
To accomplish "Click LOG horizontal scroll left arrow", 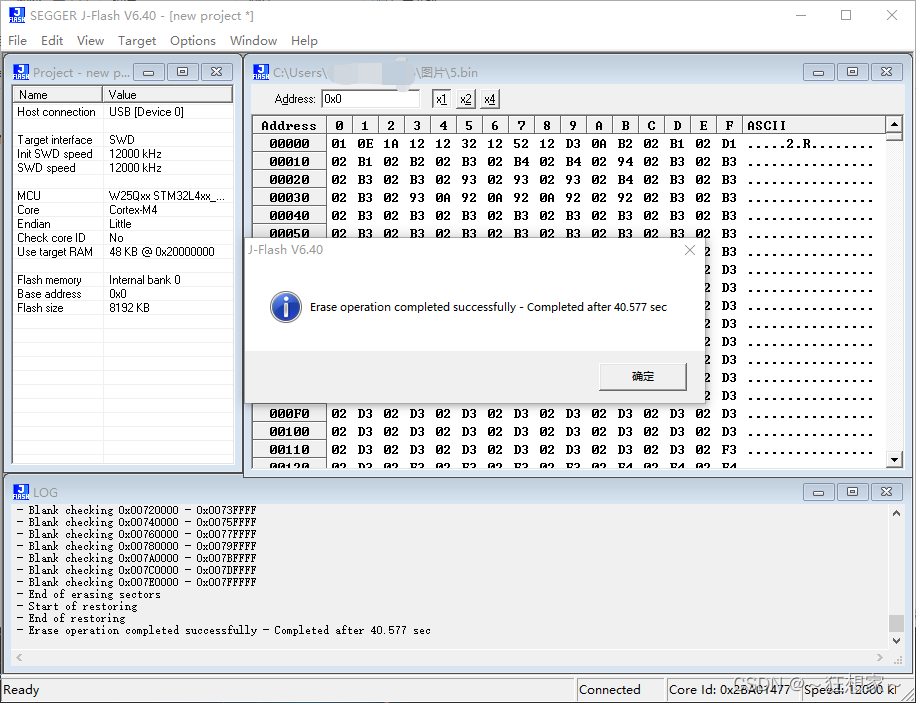I will pyautogui.click(x=19, y=657).
